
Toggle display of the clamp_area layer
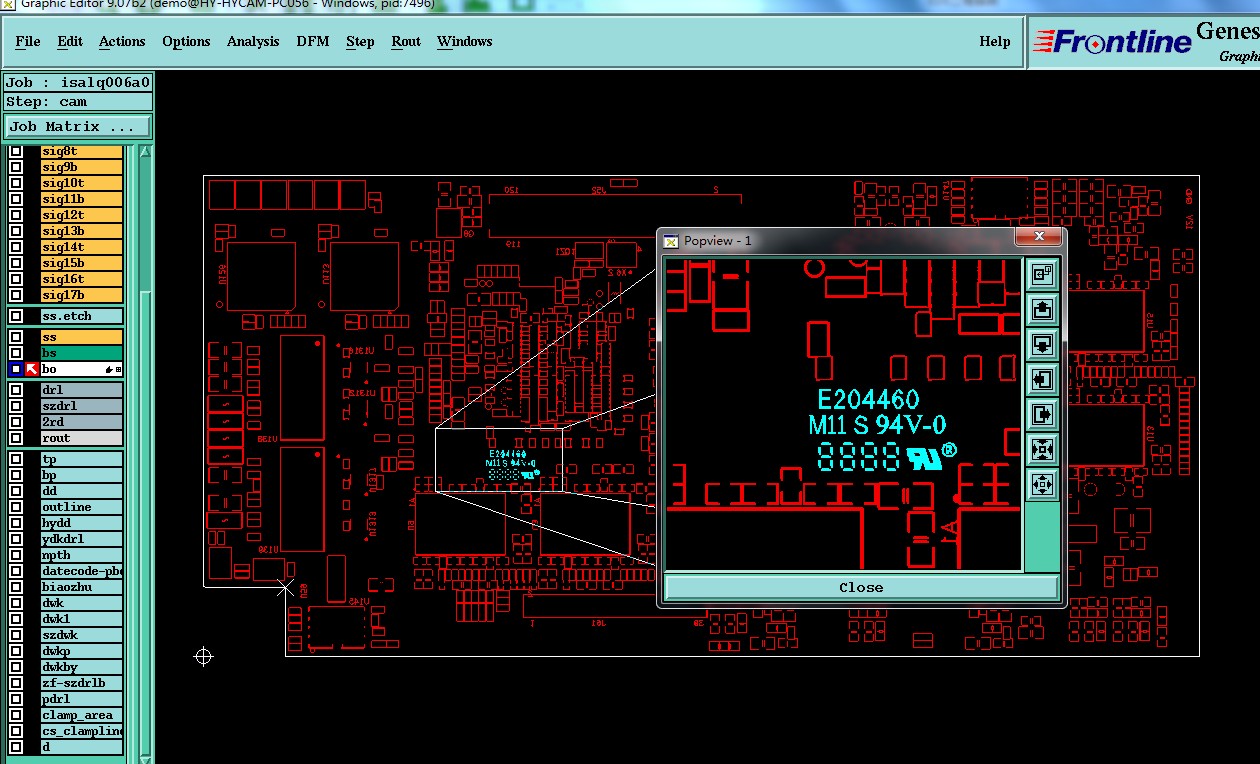click(x=16, y=715)
